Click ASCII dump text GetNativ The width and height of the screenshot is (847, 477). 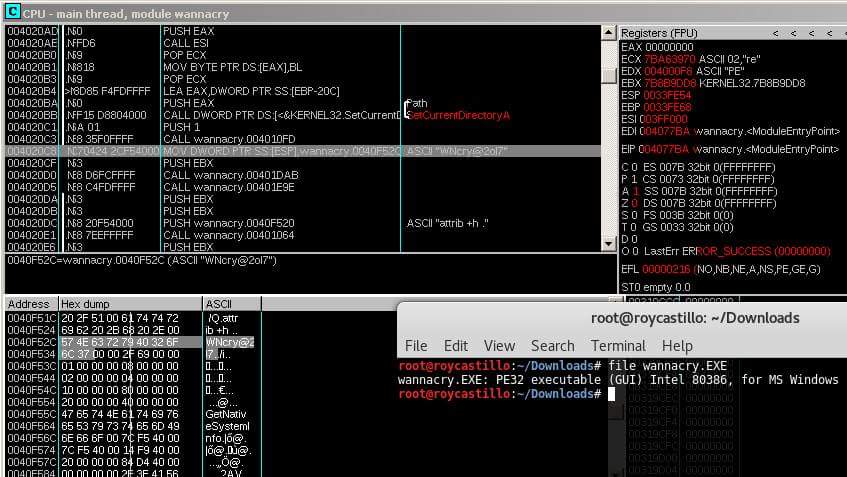click(226, 414)
